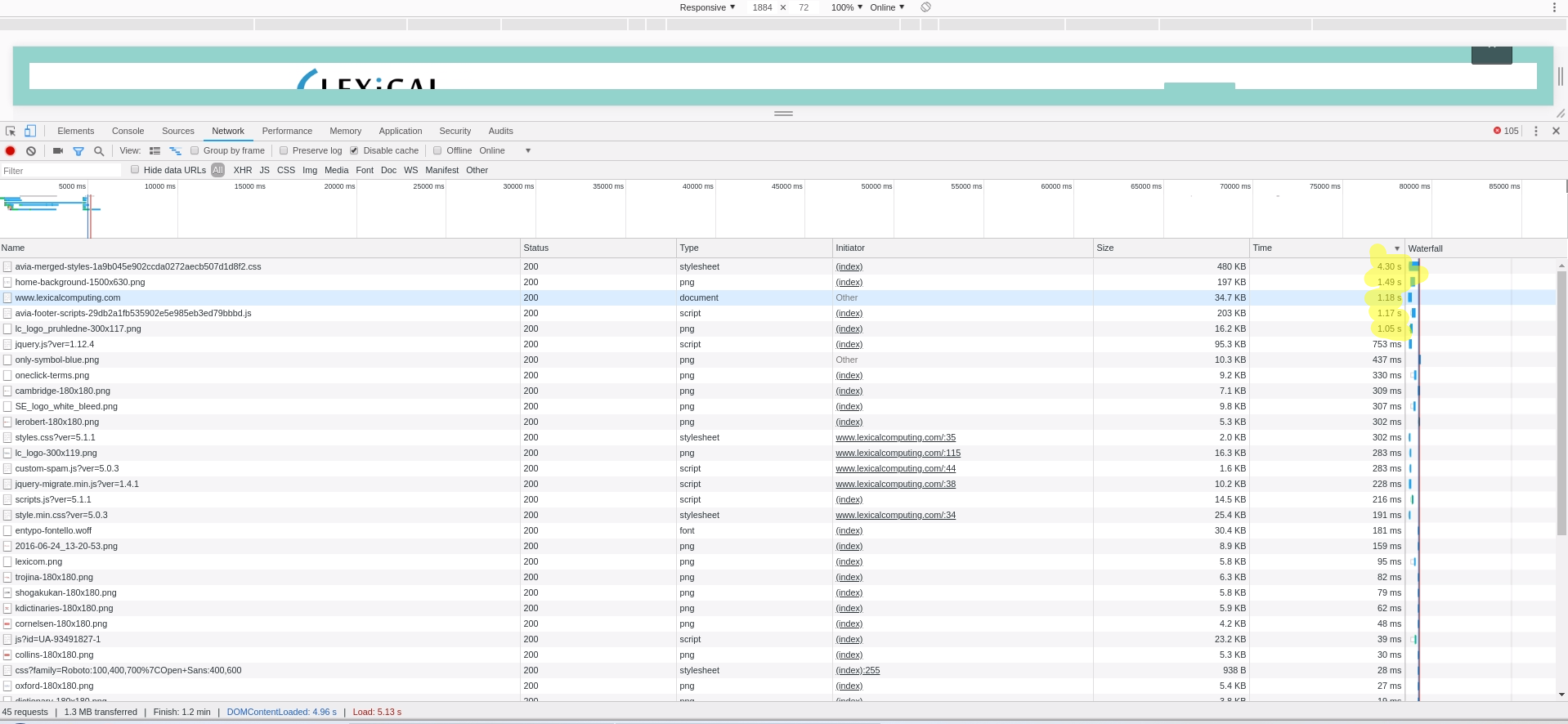
Task: Click the file icon of collins-180x180.png
Action: tap(7, 655)
